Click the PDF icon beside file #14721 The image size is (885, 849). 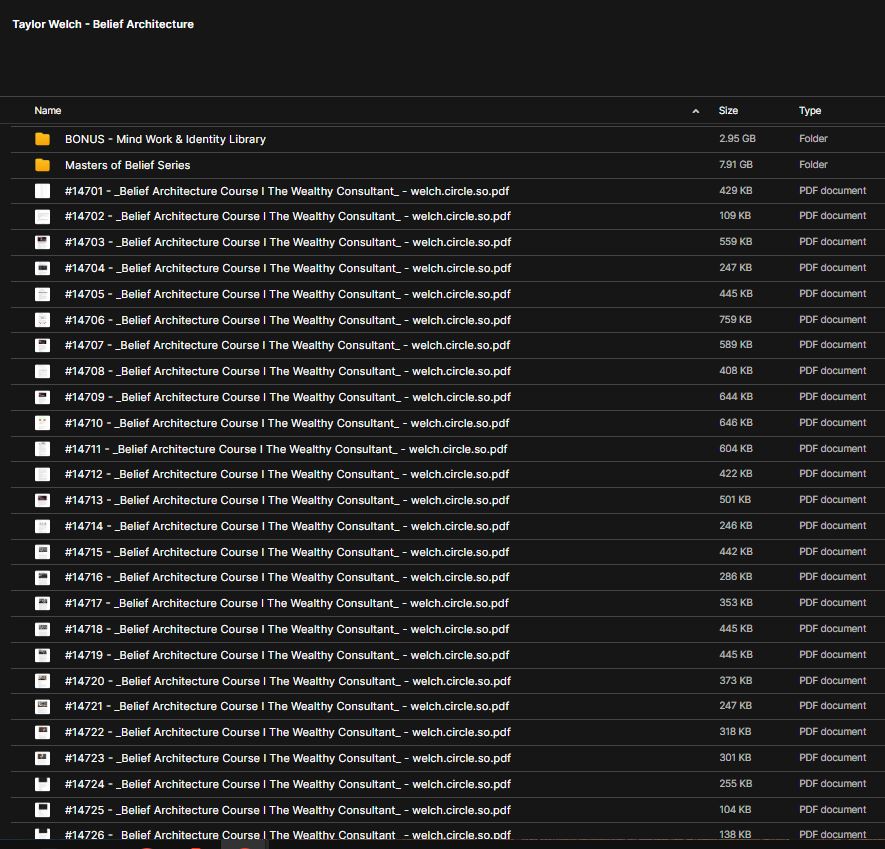point(42,706)
